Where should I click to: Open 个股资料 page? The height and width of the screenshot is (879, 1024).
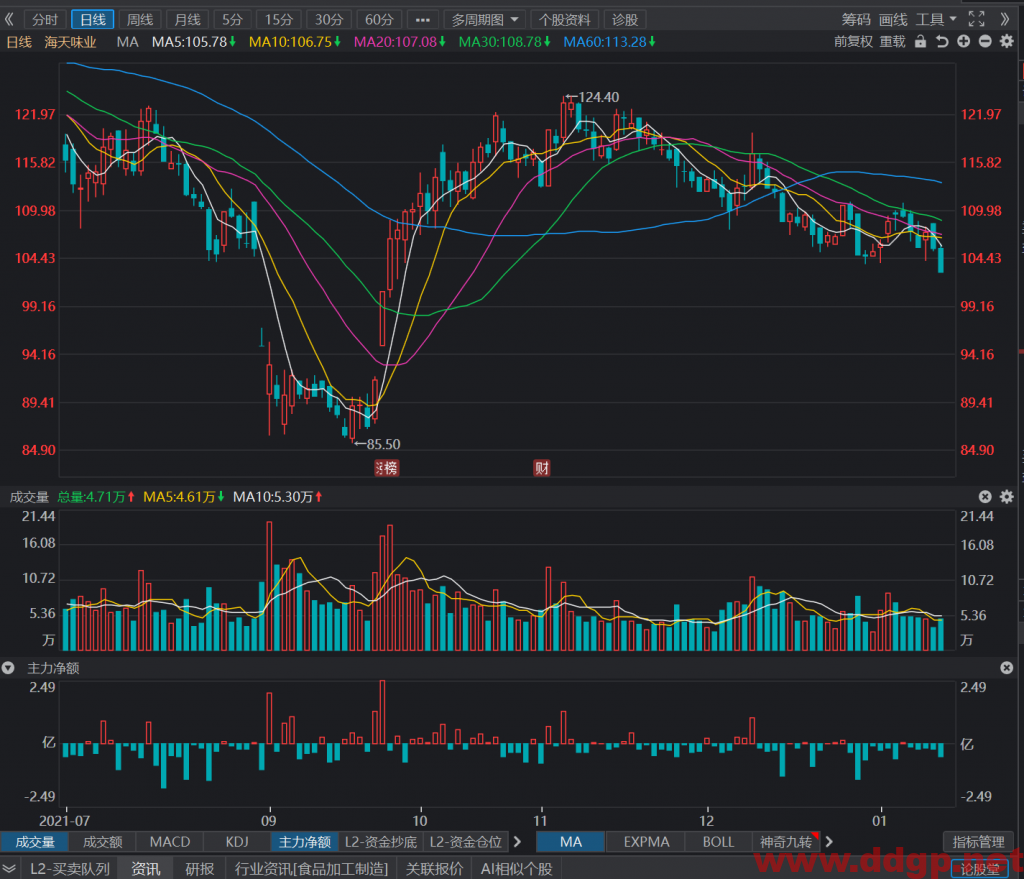(x=565, y=20)
